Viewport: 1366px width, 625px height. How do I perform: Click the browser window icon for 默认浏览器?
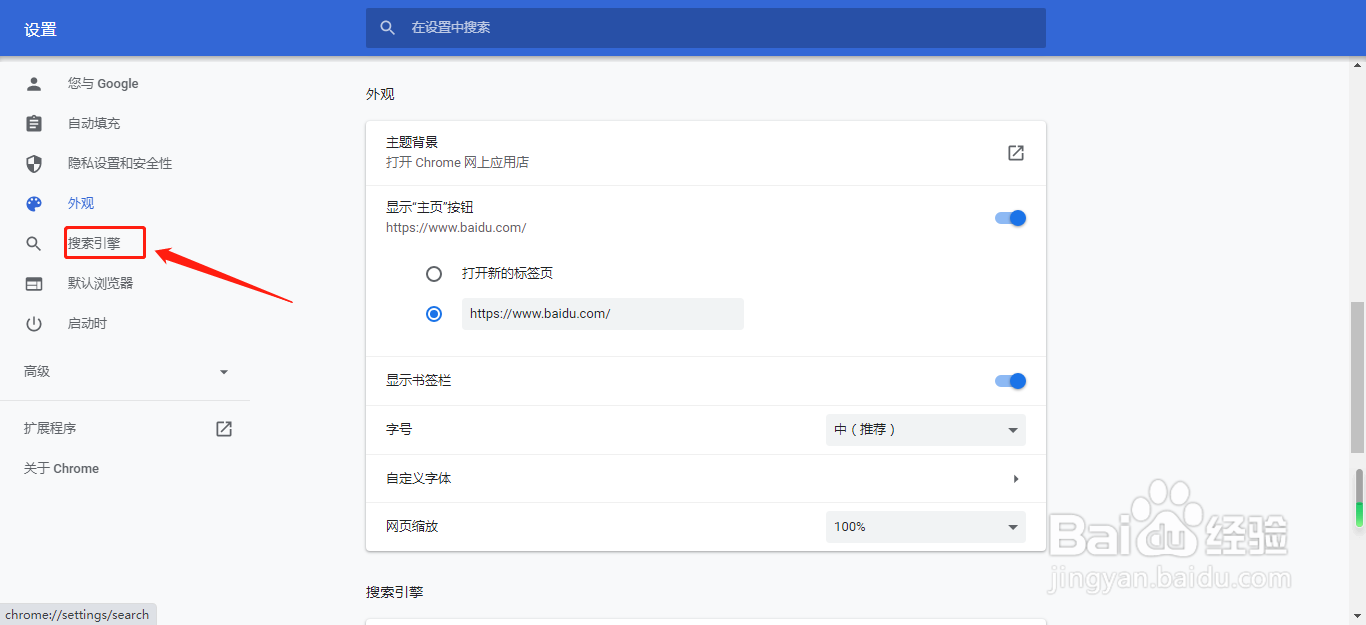(x=34, y=284)
